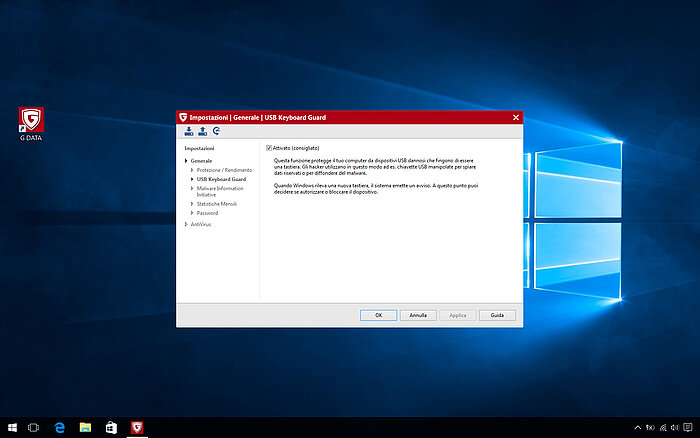Open G DATA desktop shortcut icon
Image resolution: width=700 pixels, height=438 pixels.
click(x=31, y=121)
